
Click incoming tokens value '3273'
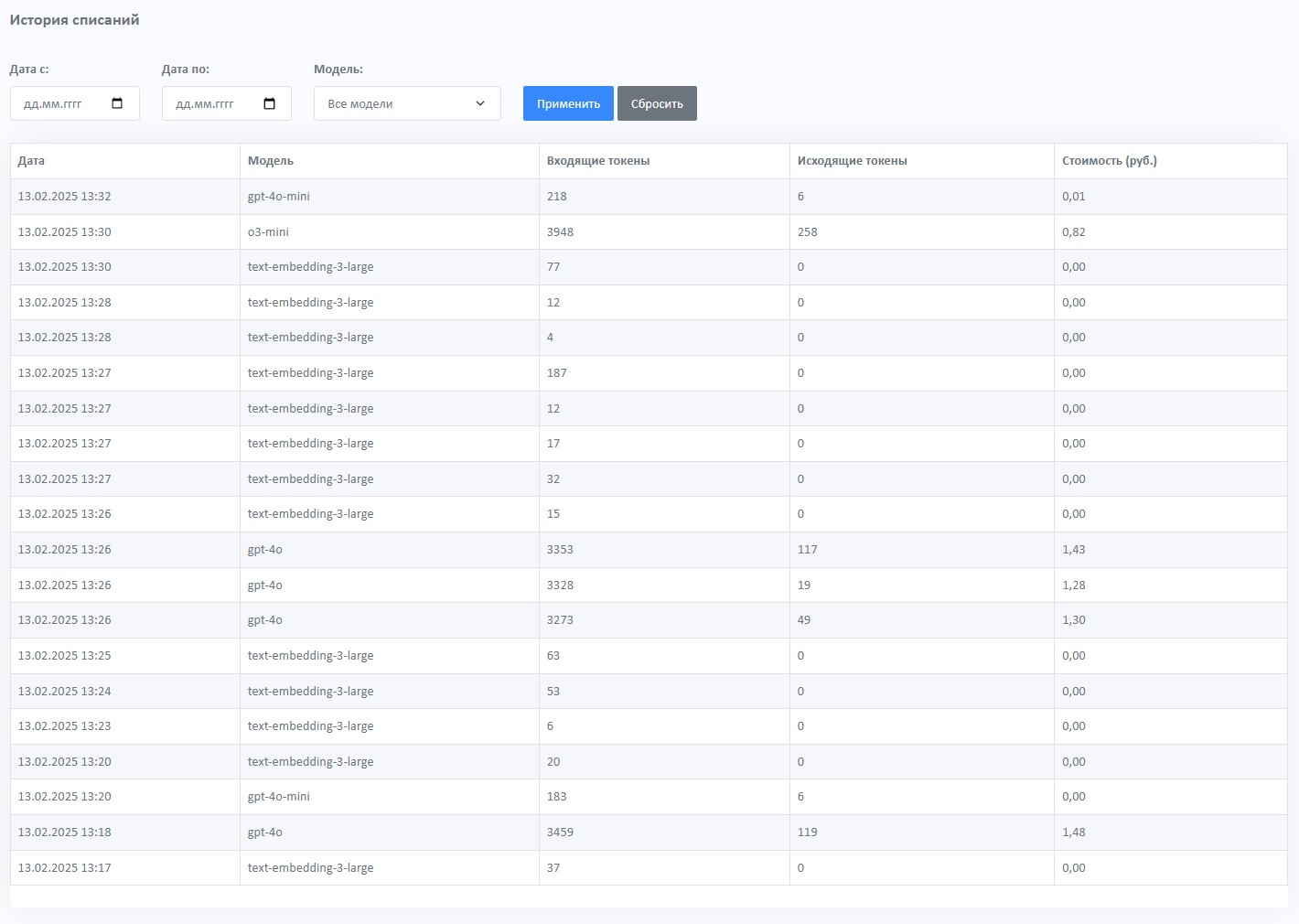560,620
